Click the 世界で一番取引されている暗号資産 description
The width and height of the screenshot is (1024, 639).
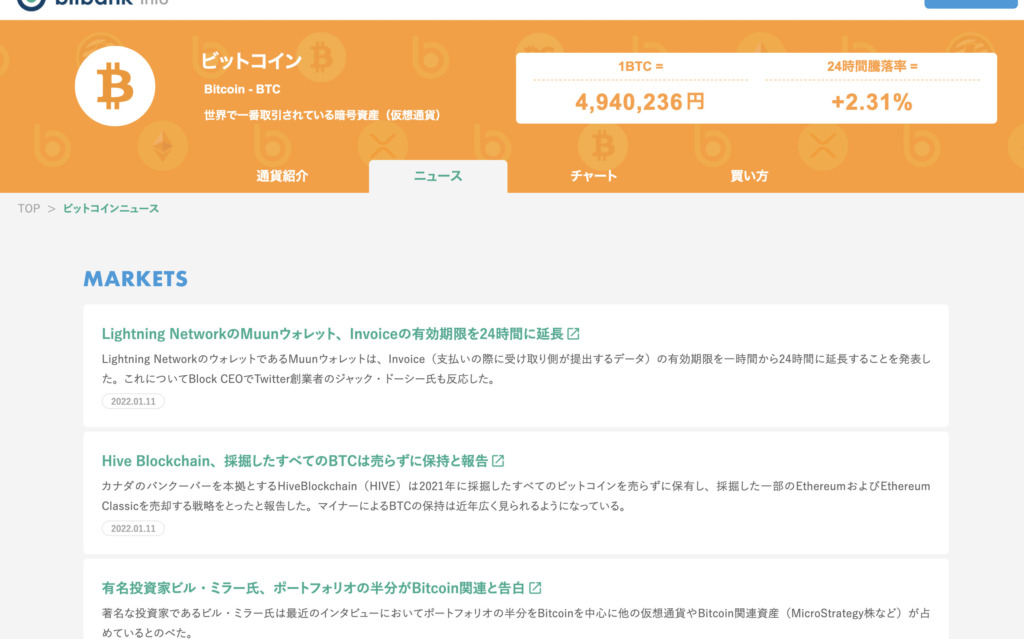coord(323,116)
